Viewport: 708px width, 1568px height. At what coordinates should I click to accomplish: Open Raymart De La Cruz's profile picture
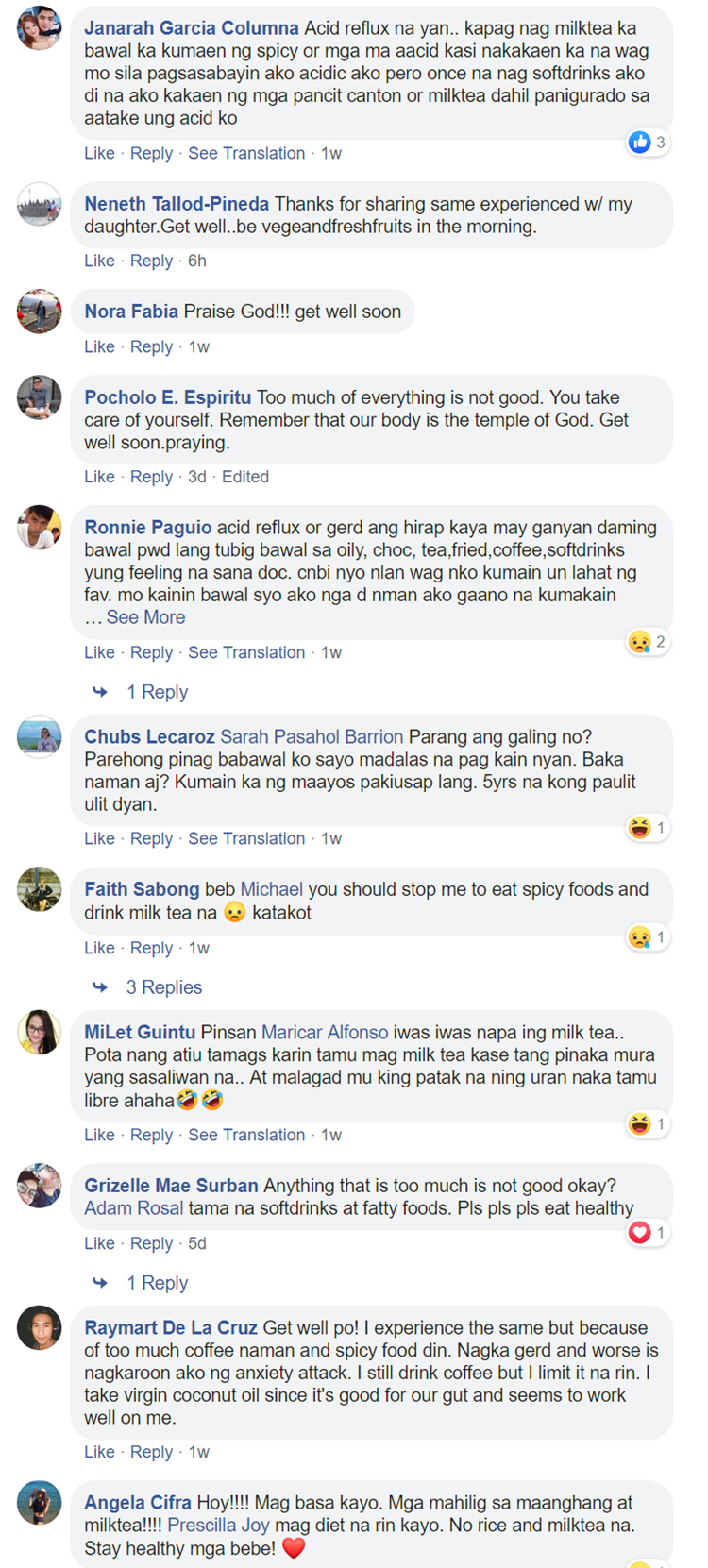tap(40, 1327)
